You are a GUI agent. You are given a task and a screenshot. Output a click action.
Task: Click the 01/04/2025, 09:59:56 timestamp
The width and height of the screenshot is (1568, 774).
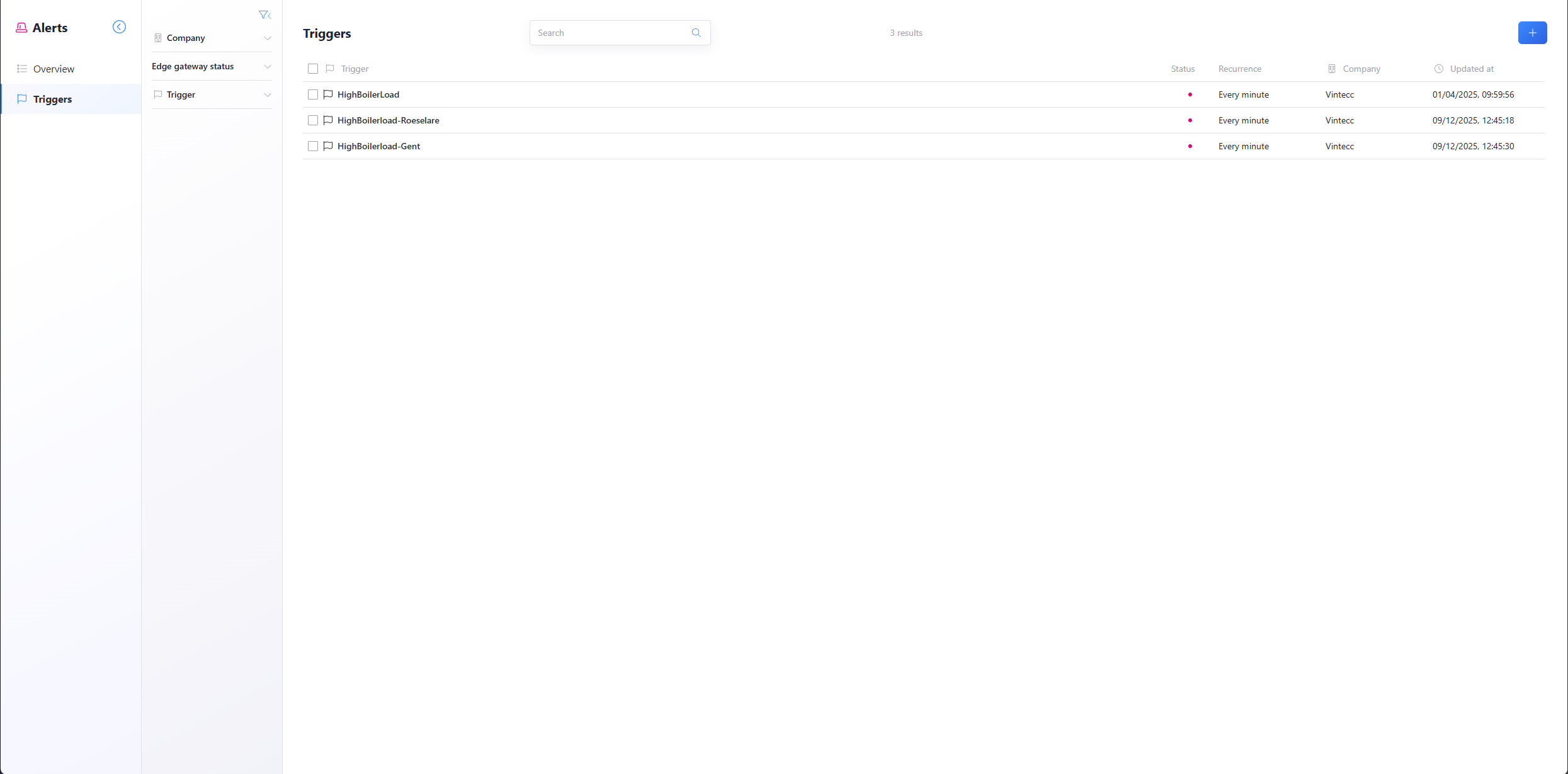(1473, 94)
